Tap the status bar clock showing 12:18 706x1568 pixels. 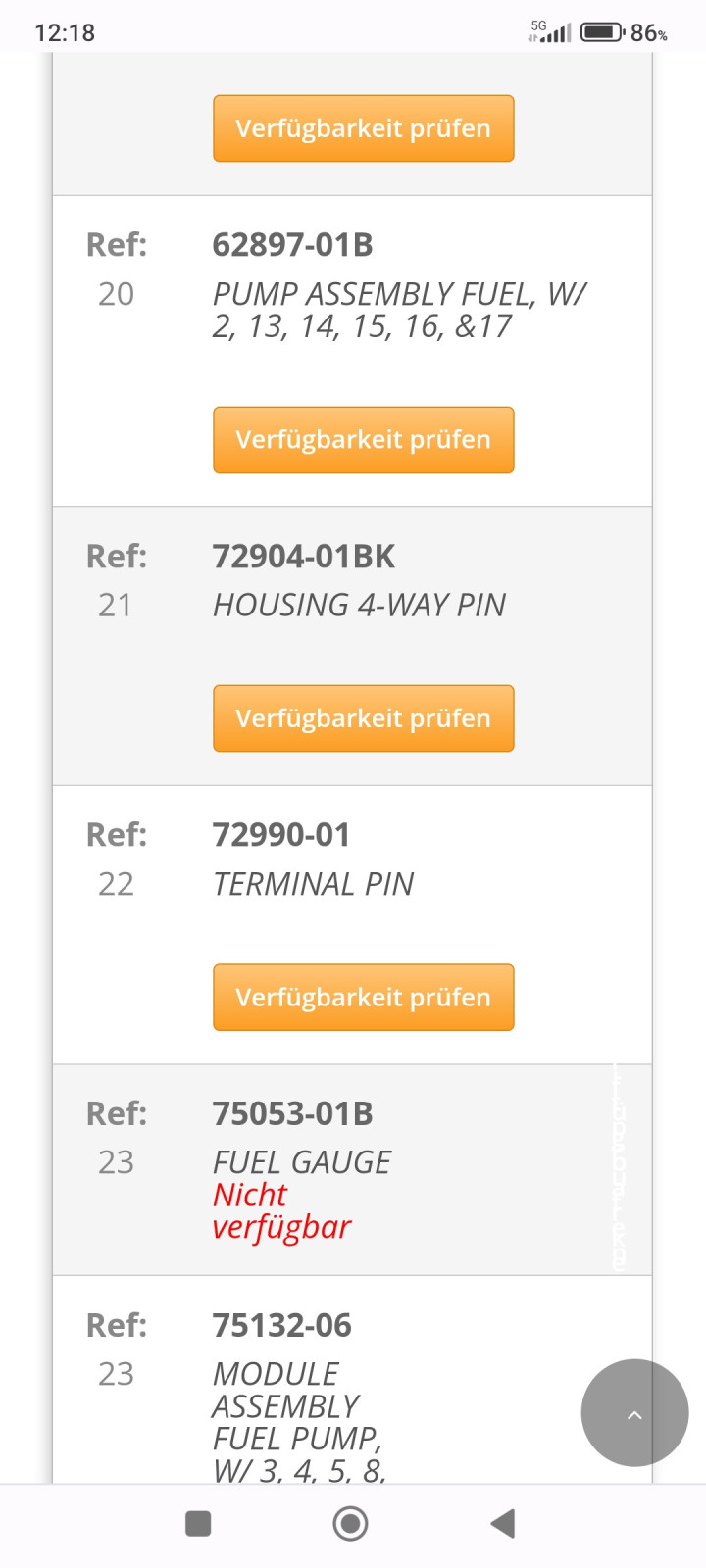[65, 32]
